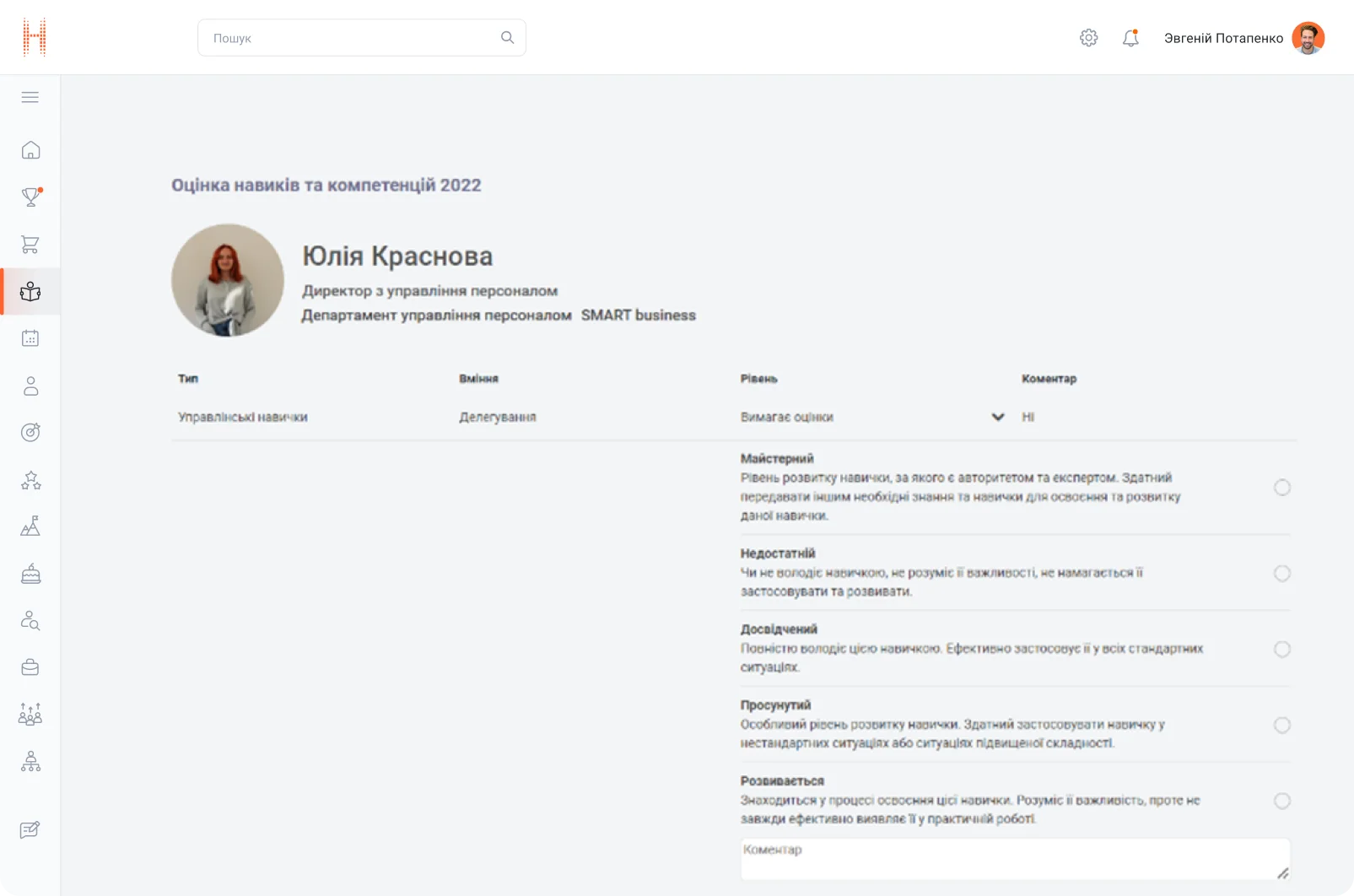Choose the Просунутий radio option
The width and height of the screenshot is (1354, 896).
(x=1281, y=726)
